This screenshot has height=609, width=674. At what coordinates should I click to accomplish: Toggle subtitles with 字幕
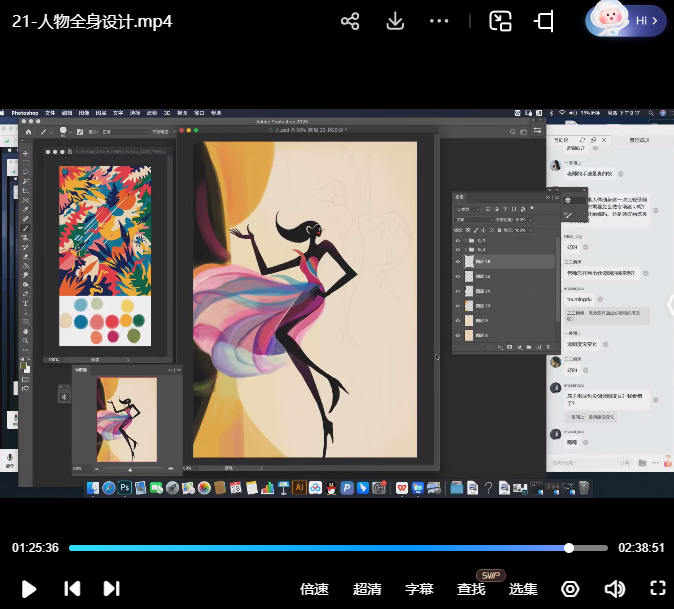(x=419, y=589)
